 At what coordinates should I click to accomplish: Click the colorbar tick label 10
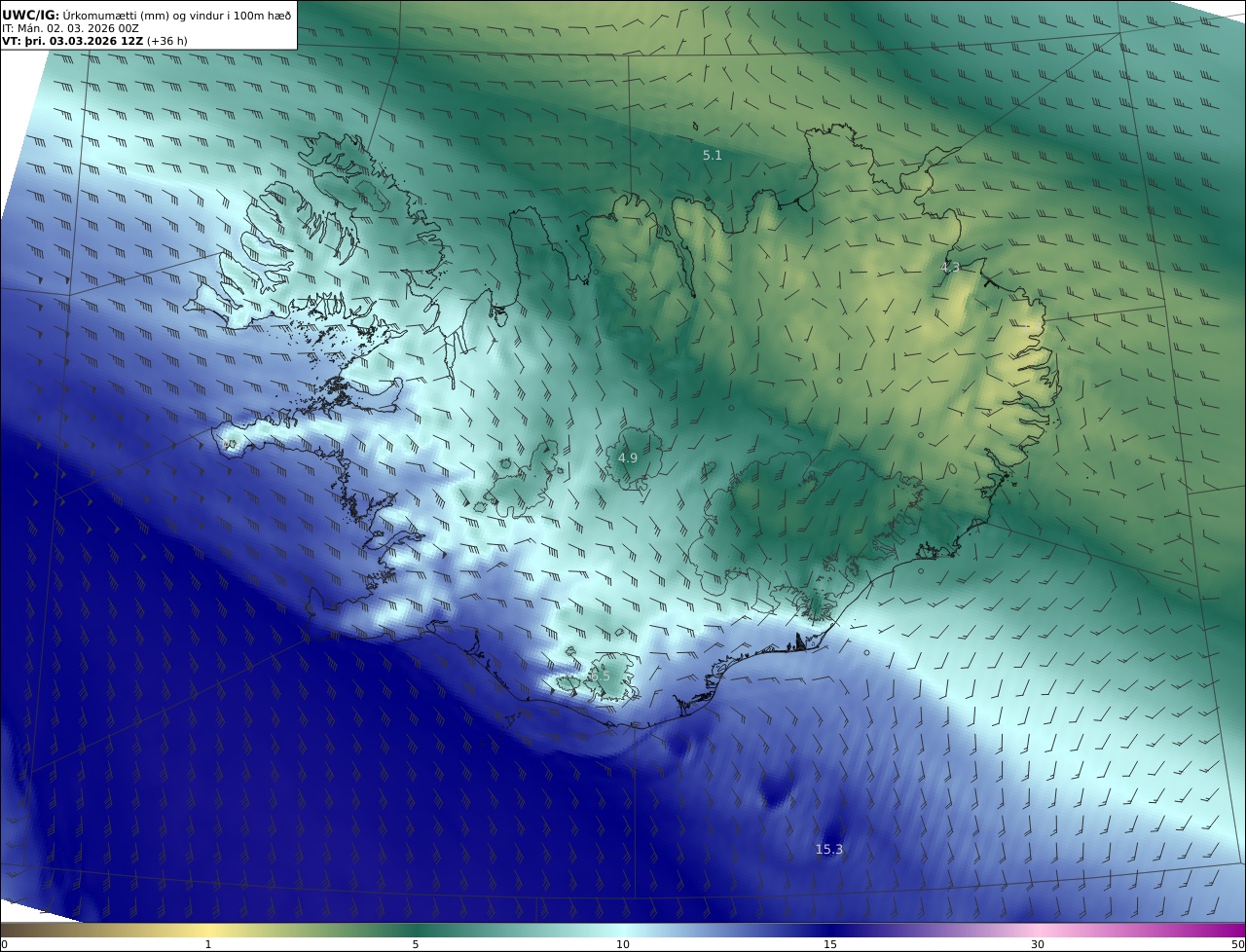[623, 944]
